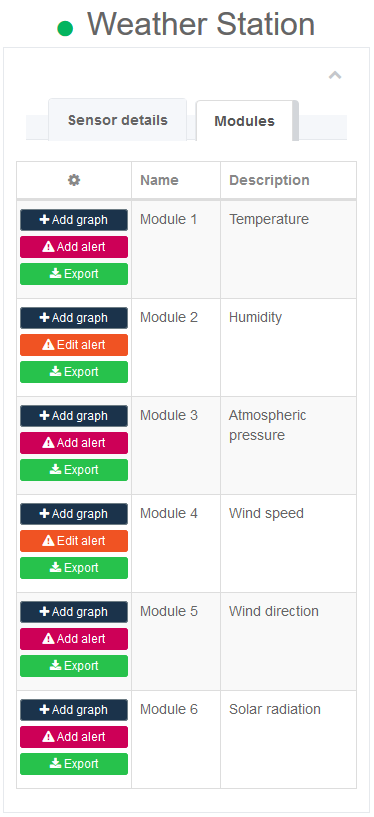This screenshot has width=374, height=817.
Task: Edit alert for Module 4 Wind speed
Action: click(74, 541)
